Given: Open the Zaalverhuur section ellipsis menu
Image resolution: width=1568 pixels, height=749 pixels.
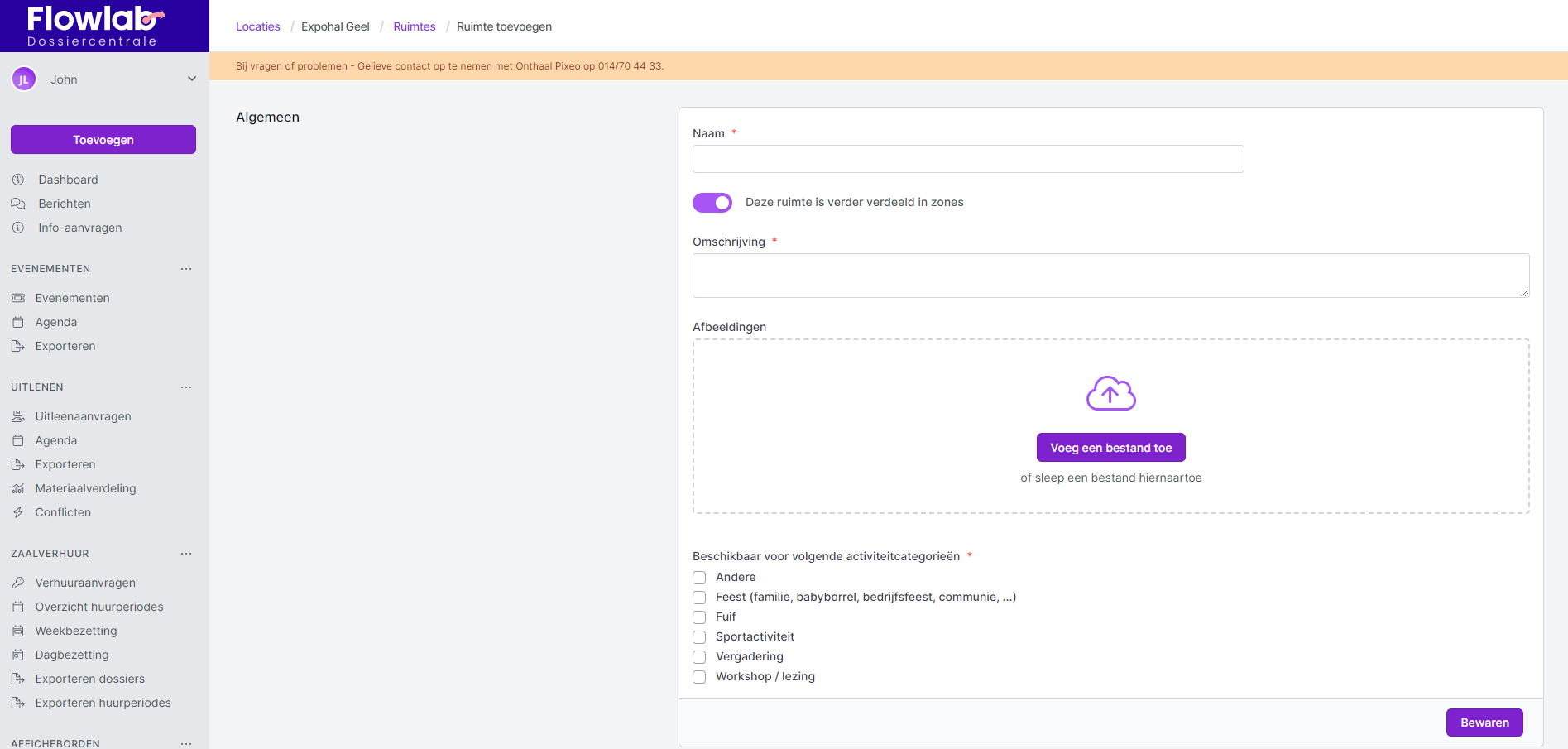Looking at the screenshot, I should [x=186, y=554].
